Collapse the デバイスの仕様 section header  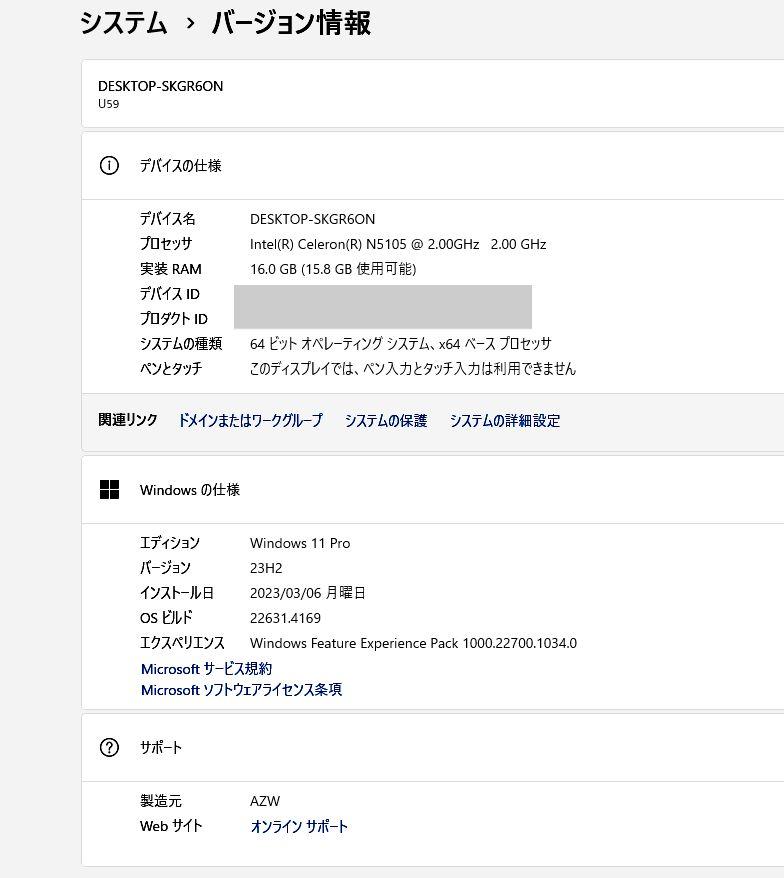tap(432, 166)
